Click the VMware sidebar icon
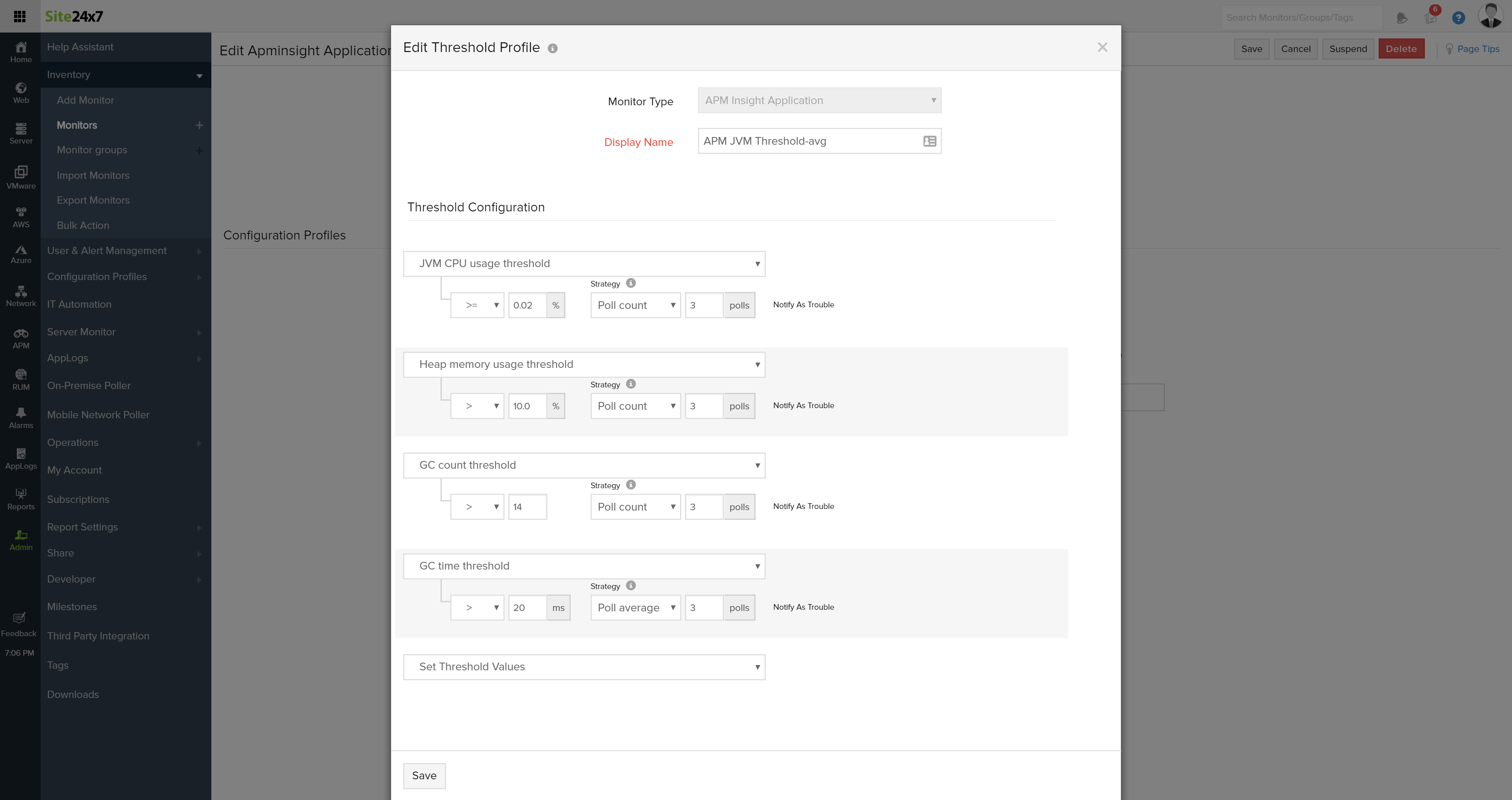 pos(21,177)
